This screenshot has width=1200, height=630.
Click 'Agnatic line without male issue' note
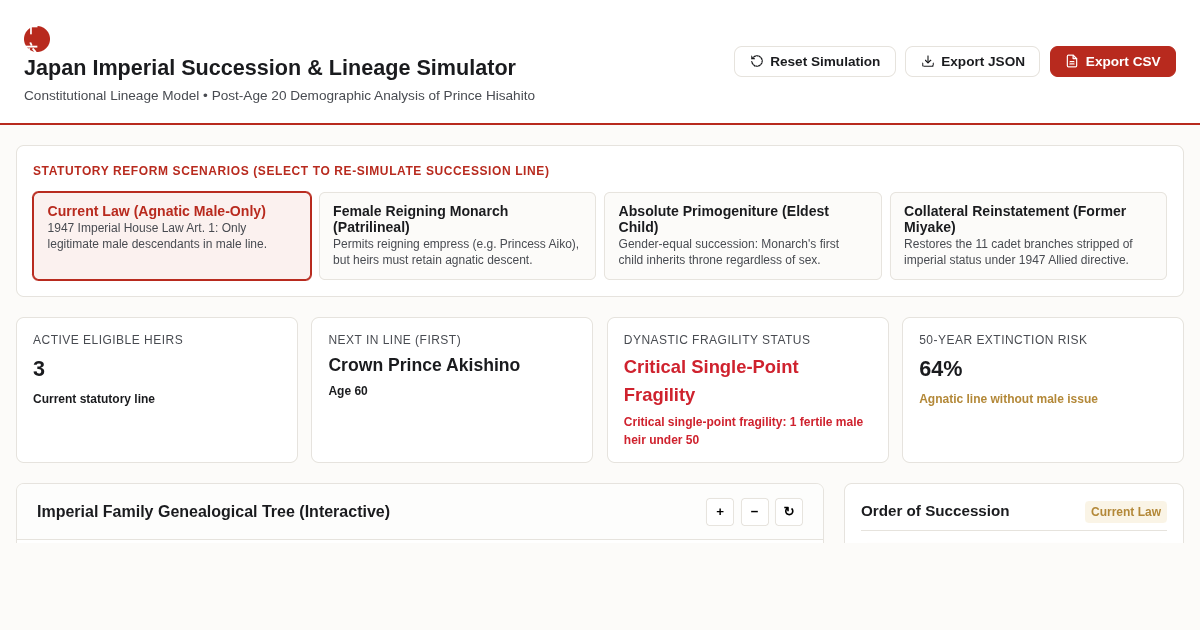coord(1008,399)
